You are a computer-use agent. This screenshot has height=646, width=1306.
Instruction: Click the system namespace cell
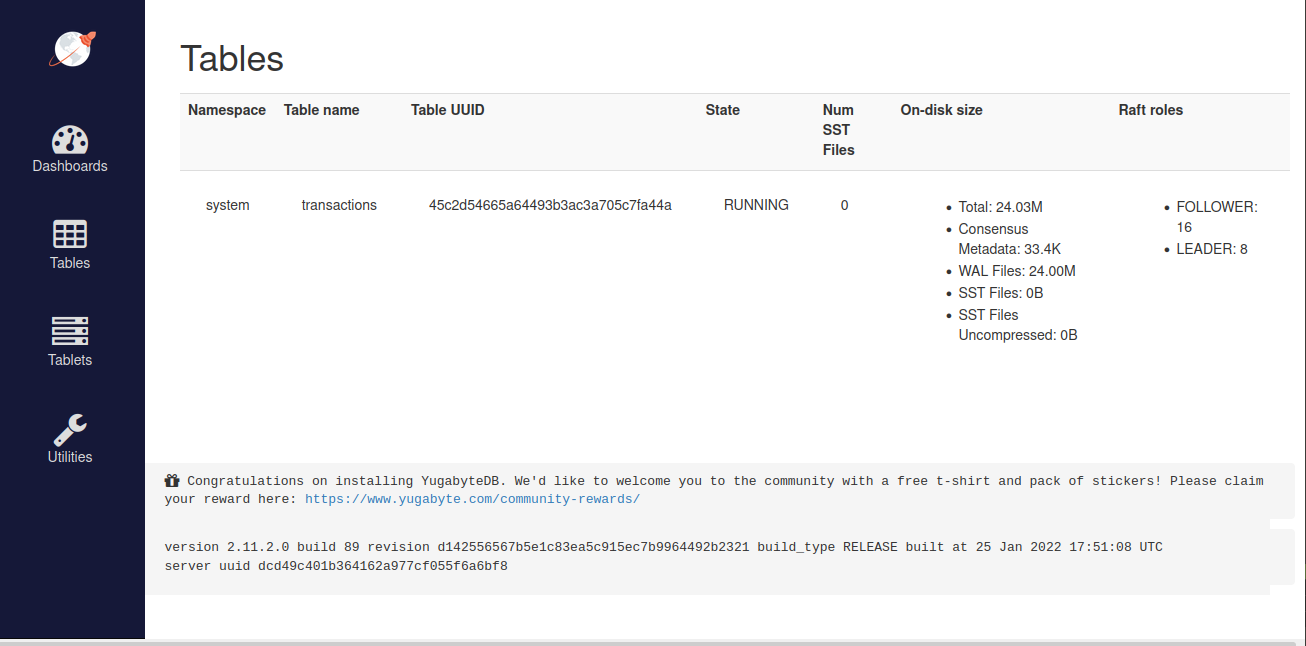pos(227,204)
